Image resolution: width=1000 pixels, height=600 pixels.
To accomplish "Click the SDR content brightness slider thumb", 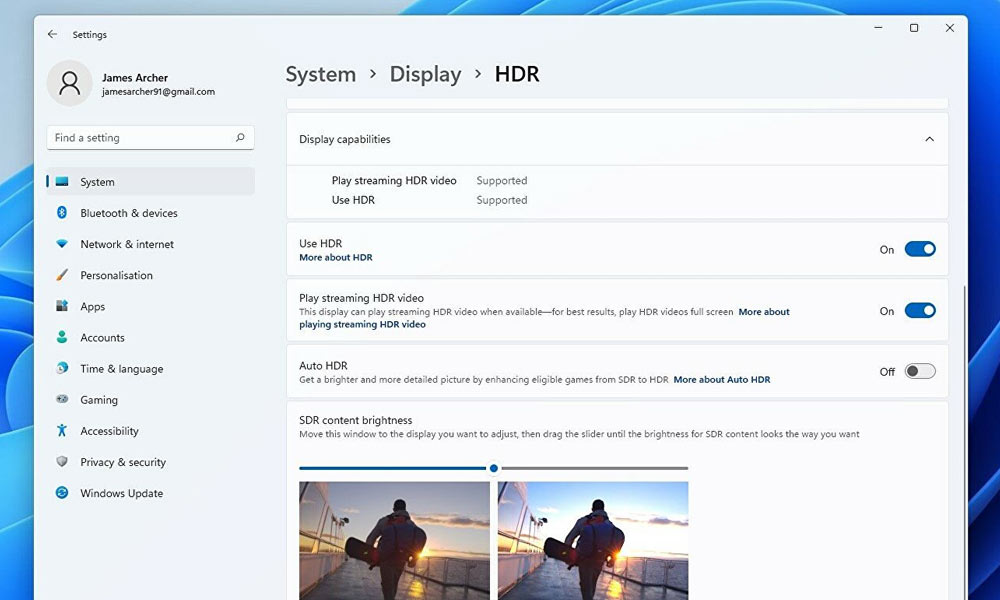I will click(x=494, y=468).
